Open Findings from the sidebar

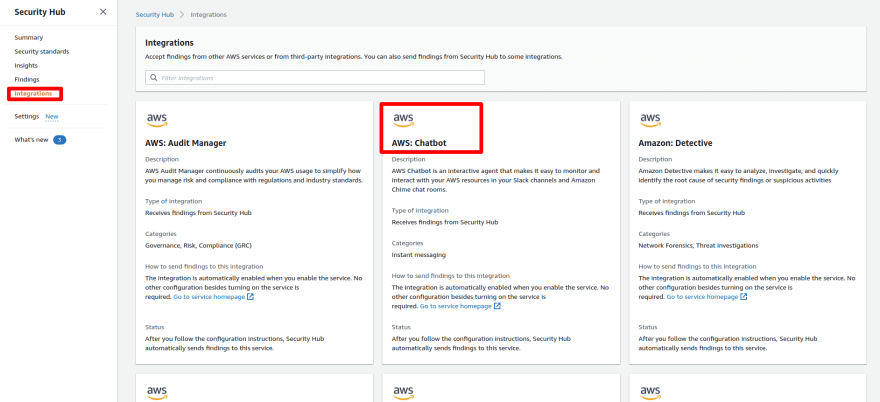(x=27, y=80)
